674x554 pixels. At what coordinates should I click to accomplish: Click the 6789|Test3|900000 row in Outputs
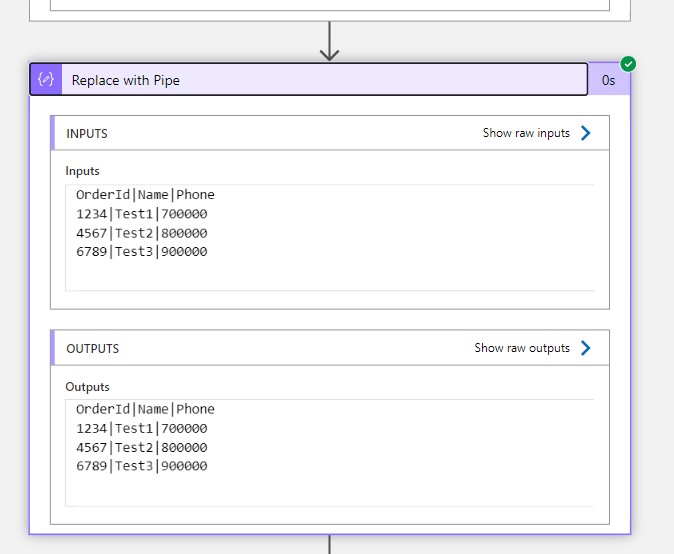[141, 466]
